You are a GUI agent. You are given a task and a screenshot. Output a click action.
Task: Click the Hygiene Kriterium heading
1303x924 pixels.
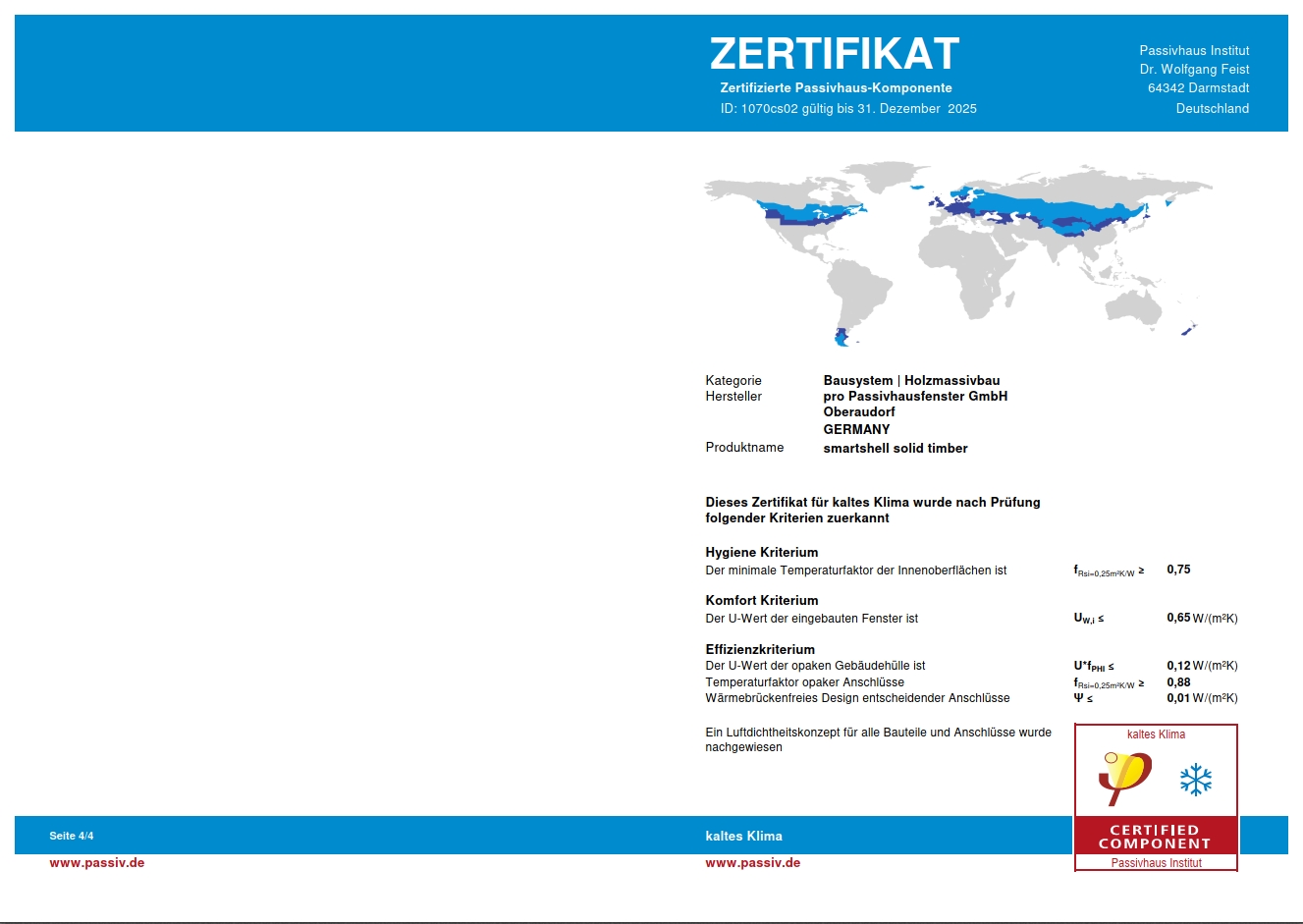pos(761,552)
